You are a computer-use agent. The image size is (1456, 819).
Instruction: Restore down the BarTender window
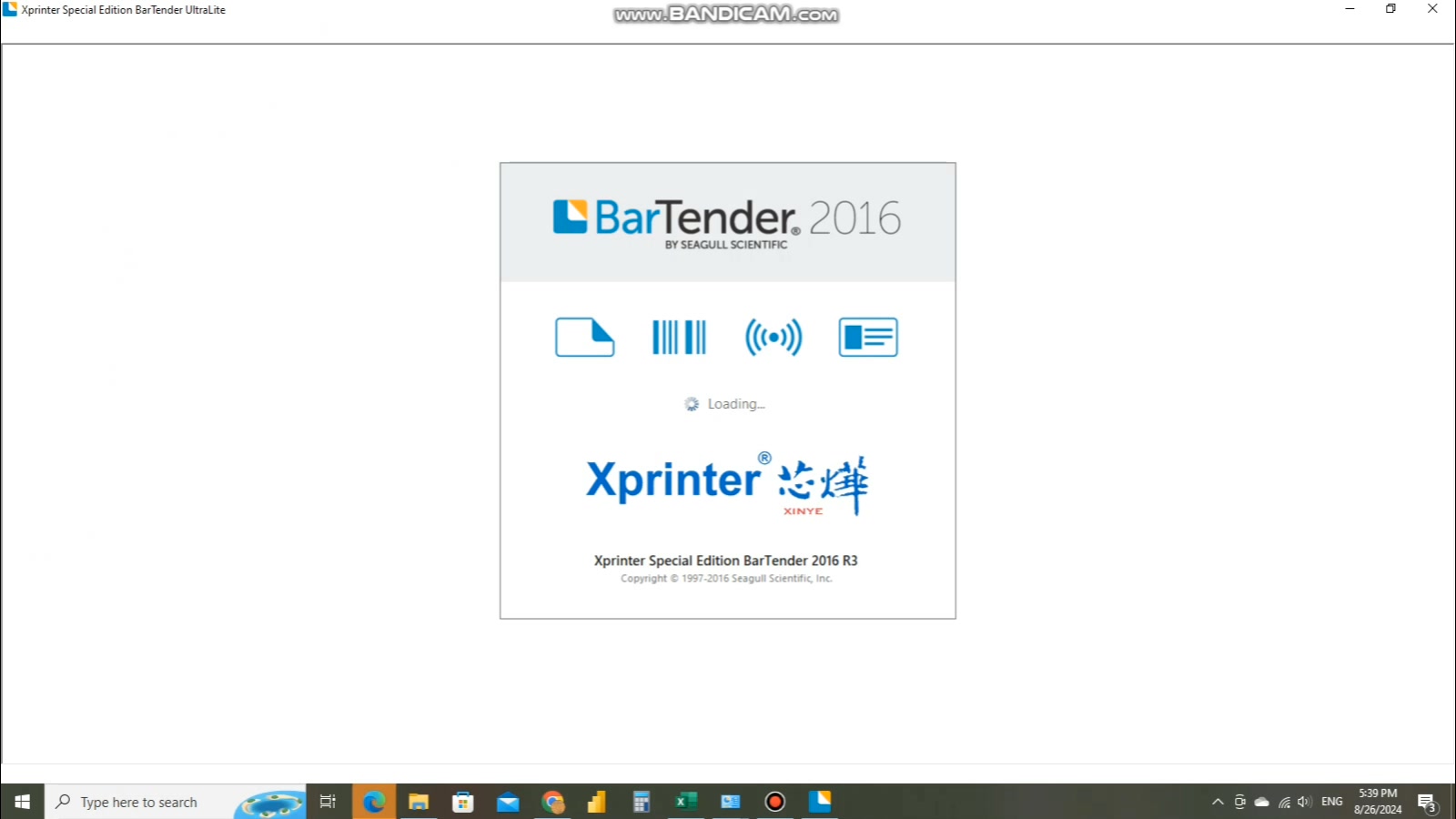tap(1390, 9)
